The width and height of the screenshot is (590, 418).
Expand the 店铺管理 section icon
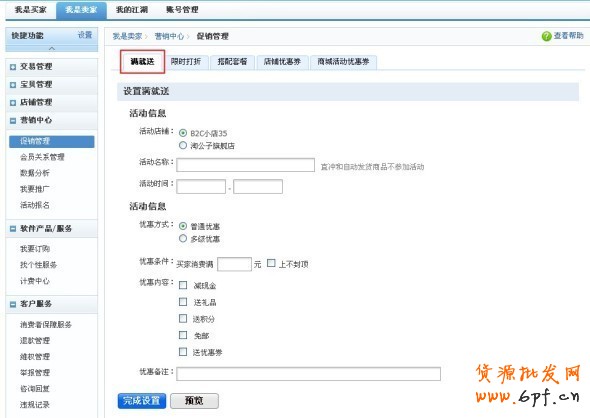(13, 103)
